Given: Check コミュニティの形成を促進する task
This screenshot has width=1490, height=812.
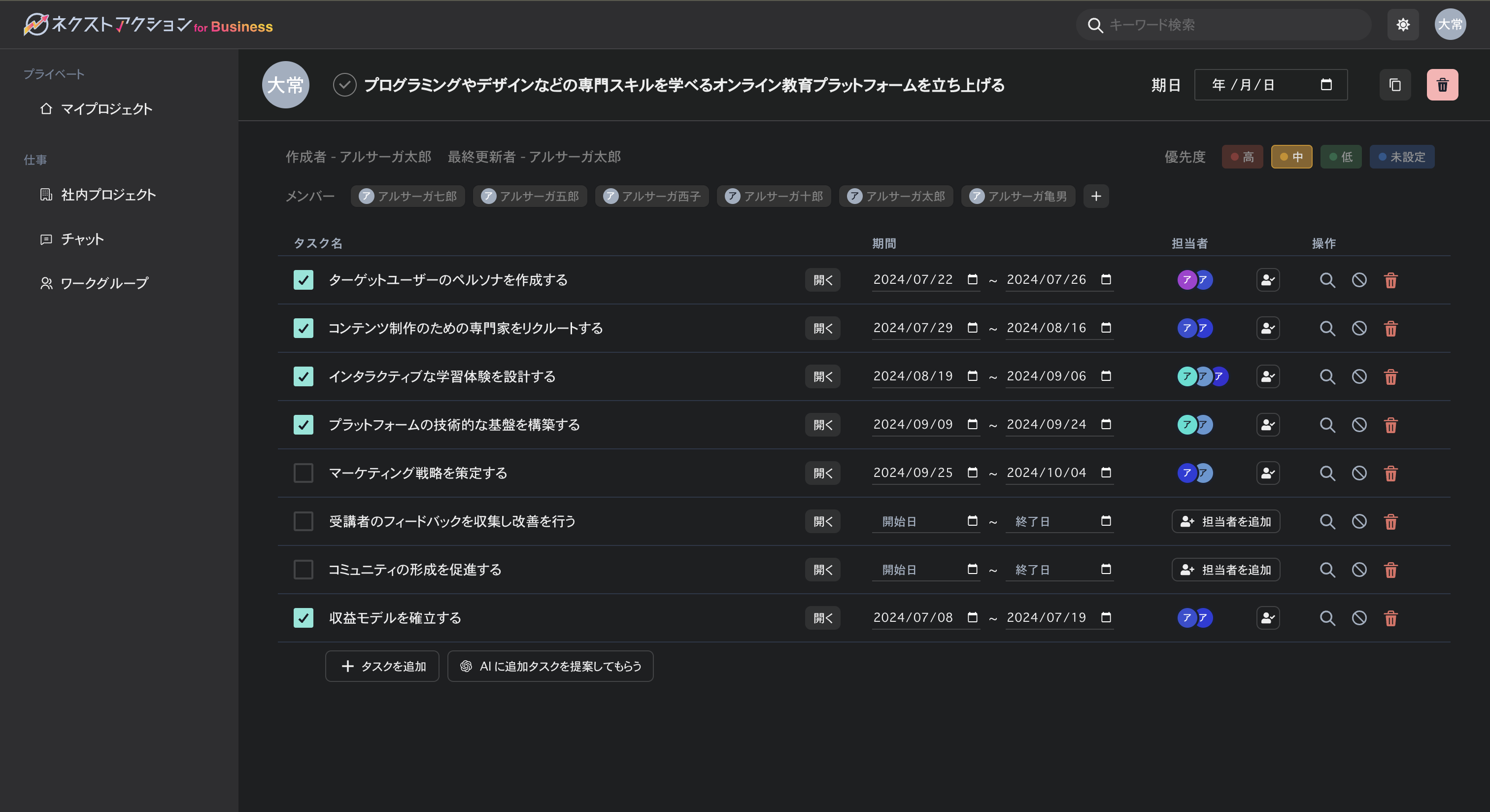Looking at the screenshot, I should click(x=303, y=570).
